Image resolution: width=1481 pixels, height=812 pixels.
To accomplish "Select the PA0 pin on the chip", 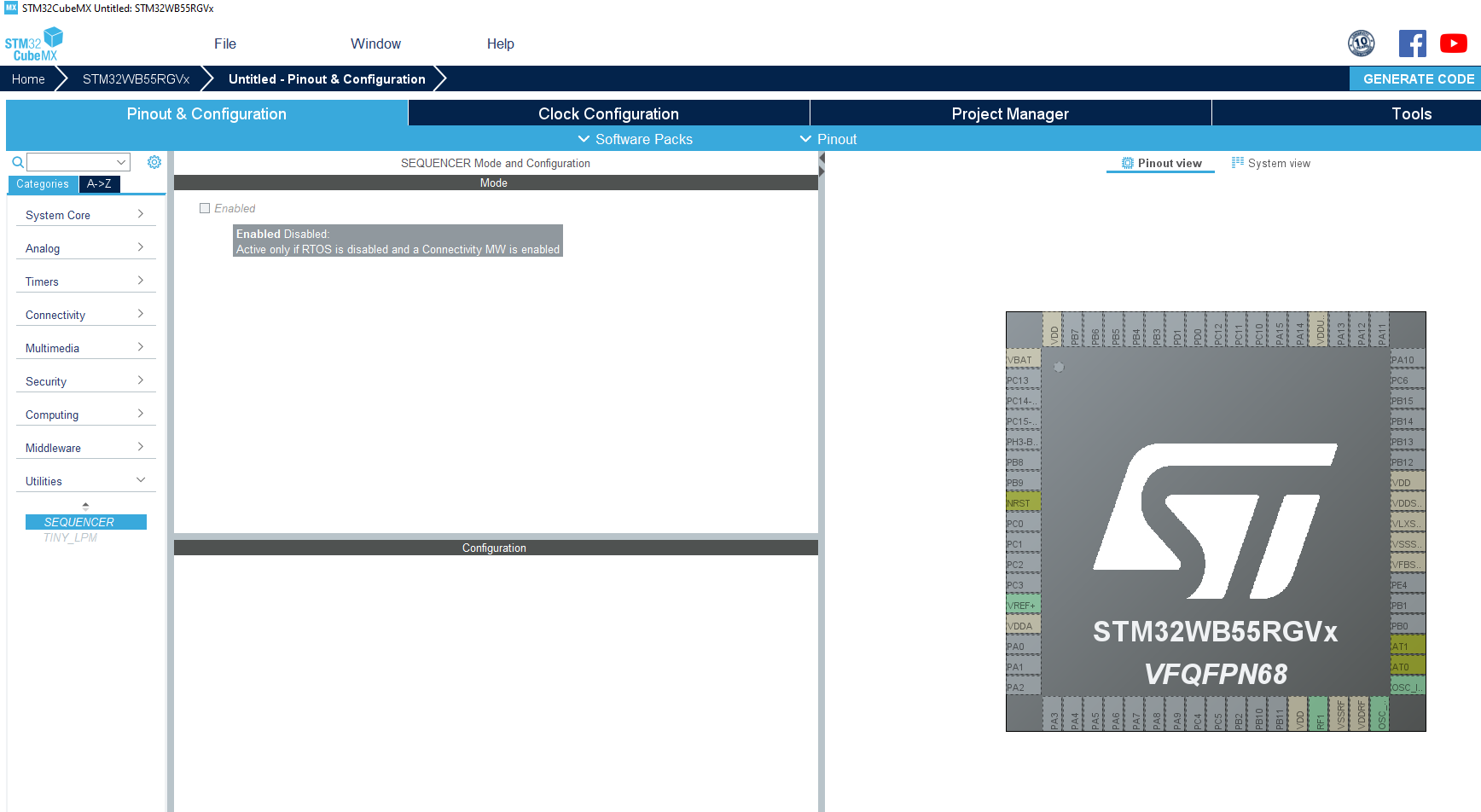I will click(1023, 647).
